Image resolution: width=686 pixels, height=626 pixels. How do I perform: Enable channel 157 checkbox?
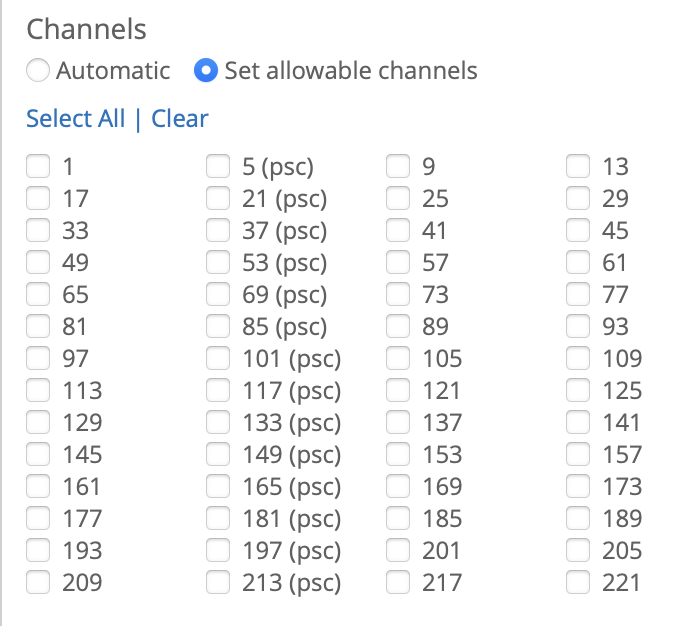tap(578, 455)
